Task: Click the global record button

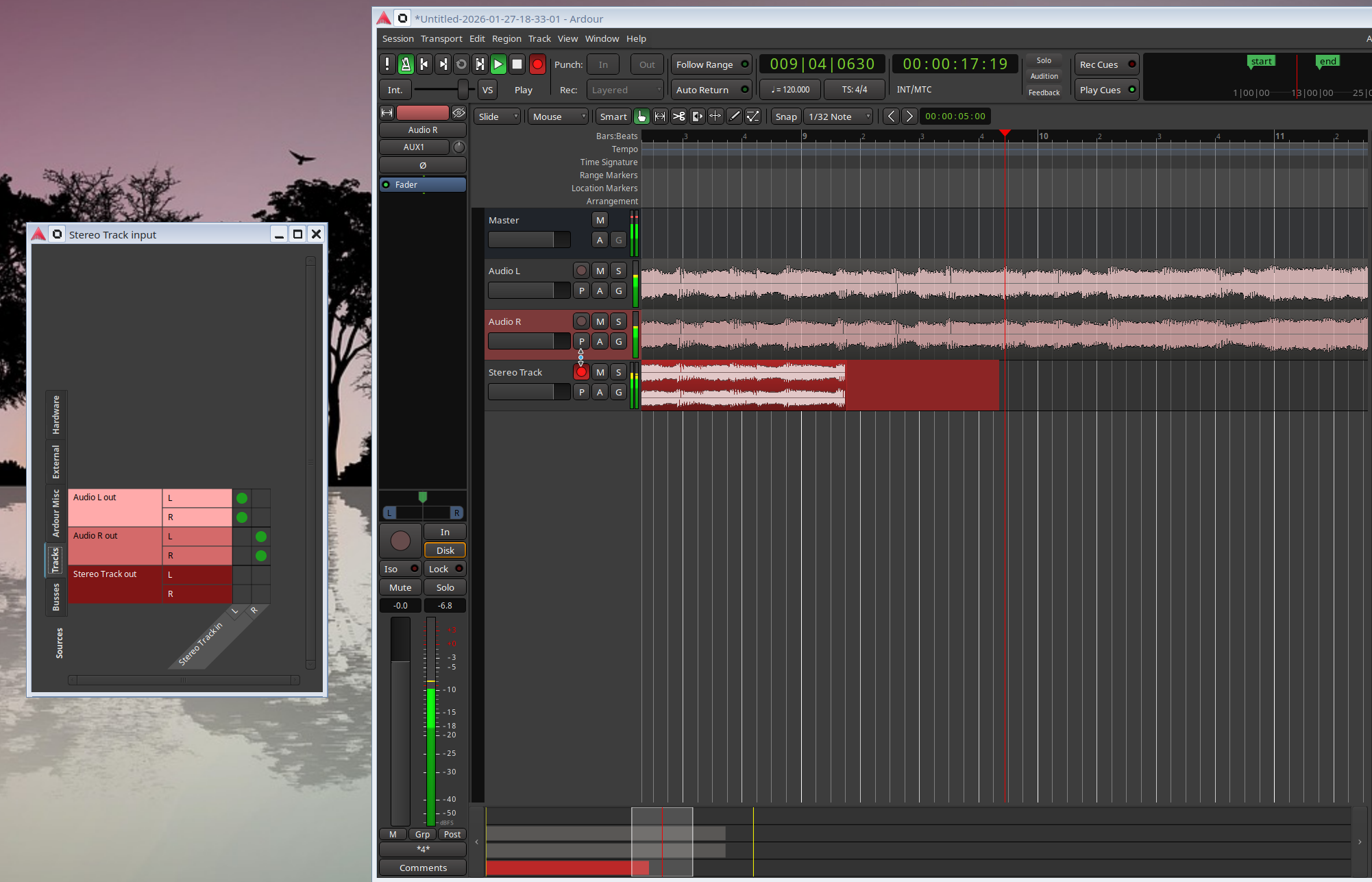Action: coord(537,64)
